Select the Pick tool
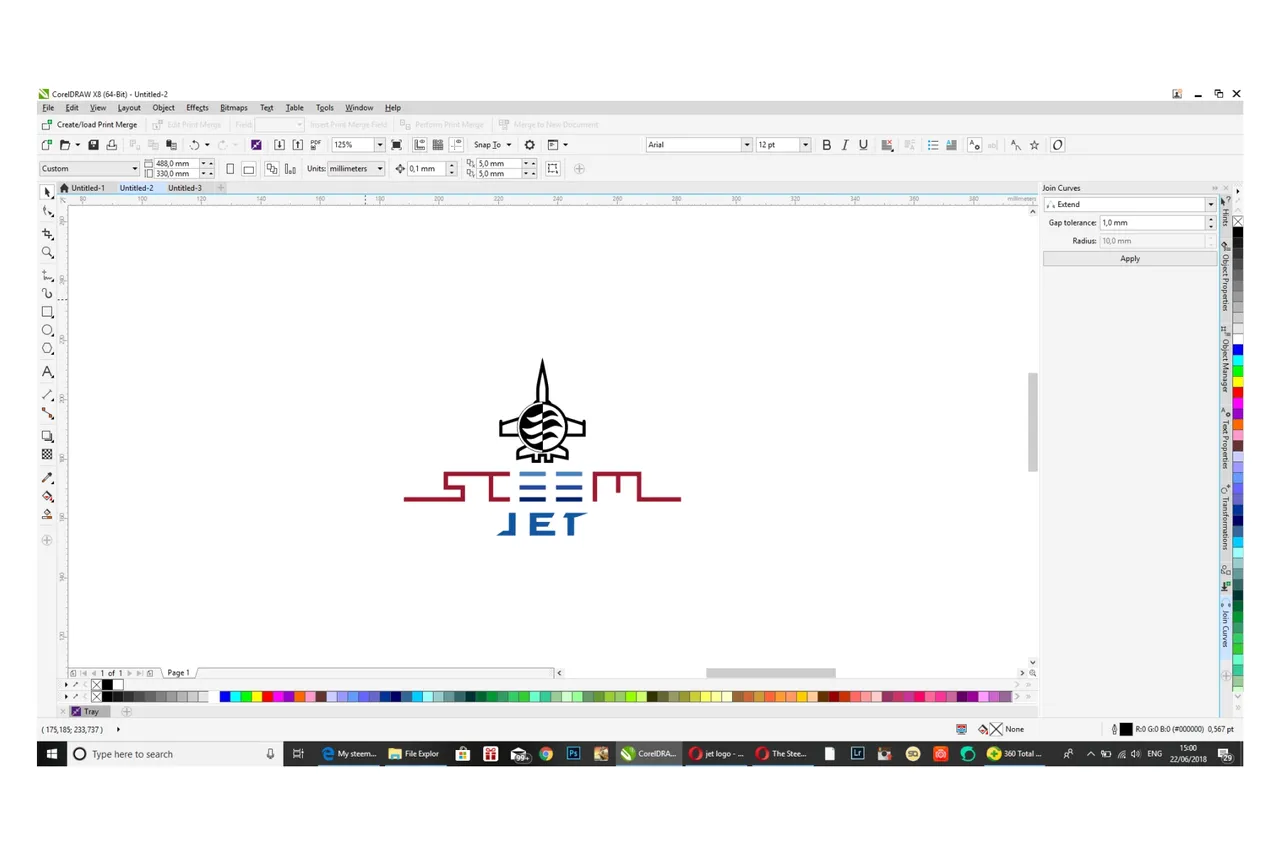Screen dimensions: 1280x854 (47, 192)
